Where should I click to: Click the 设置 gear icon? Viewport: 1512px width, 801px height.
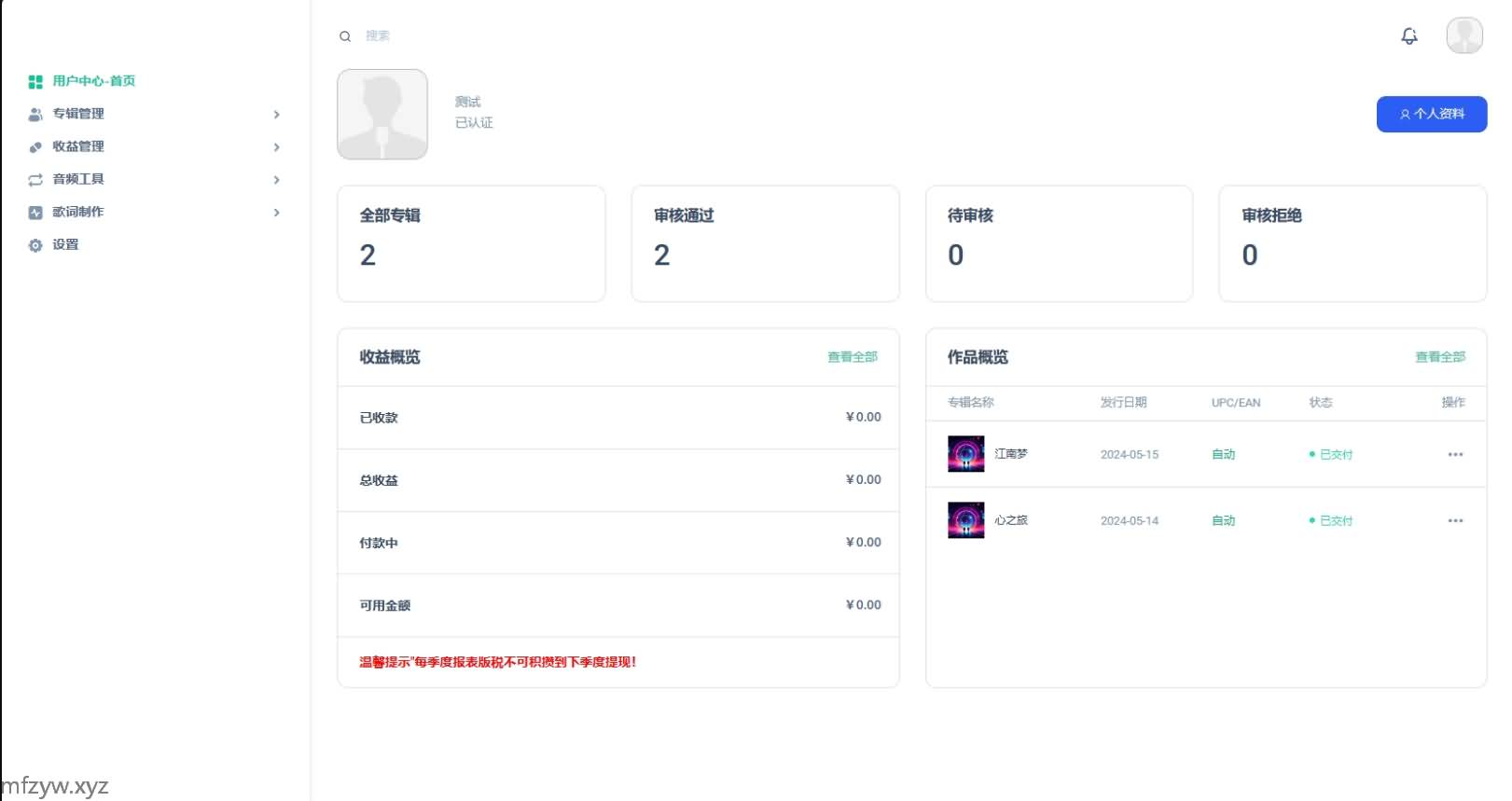coord(35,245)
